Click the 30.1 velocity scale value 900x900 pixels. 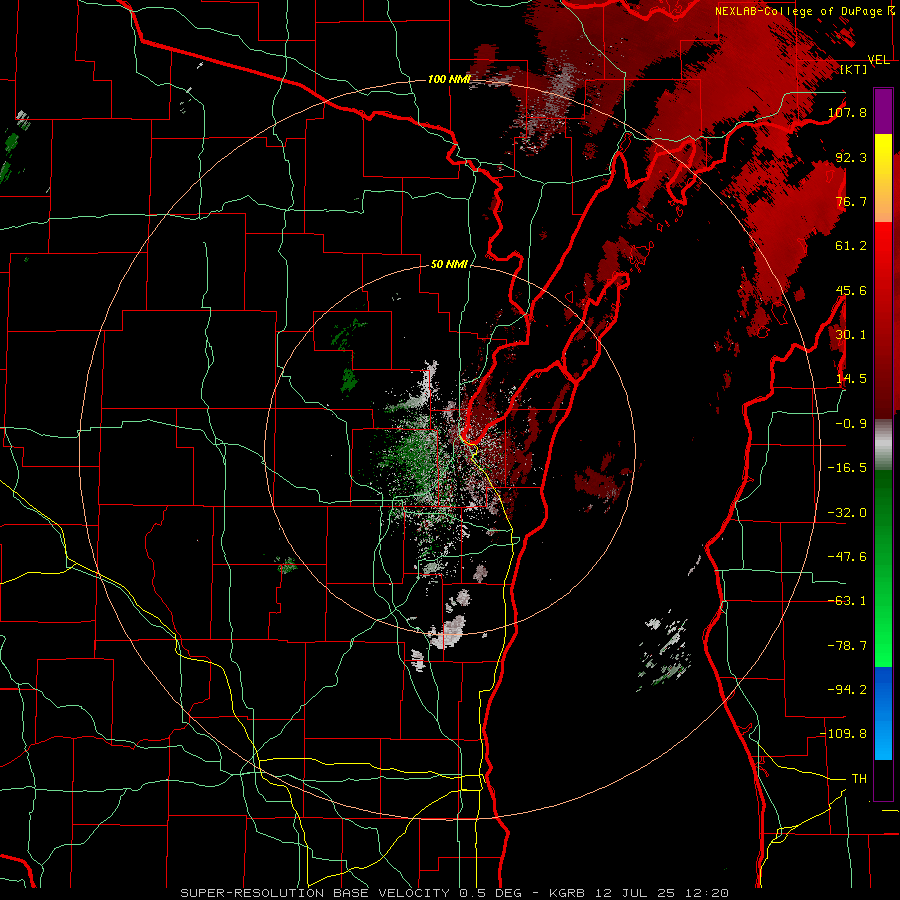point(851,335)
